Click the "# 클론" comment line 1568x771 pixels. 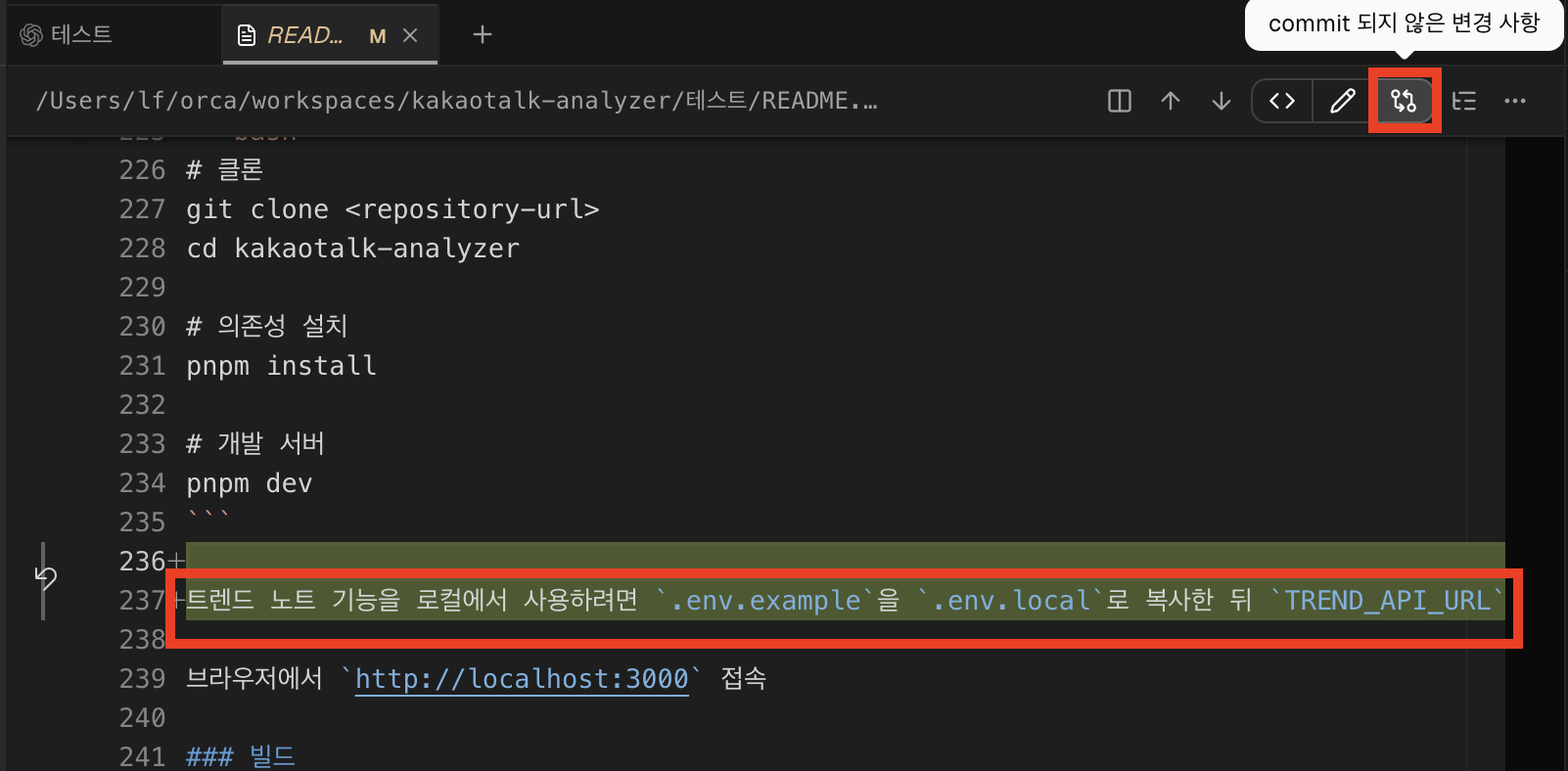224,170
